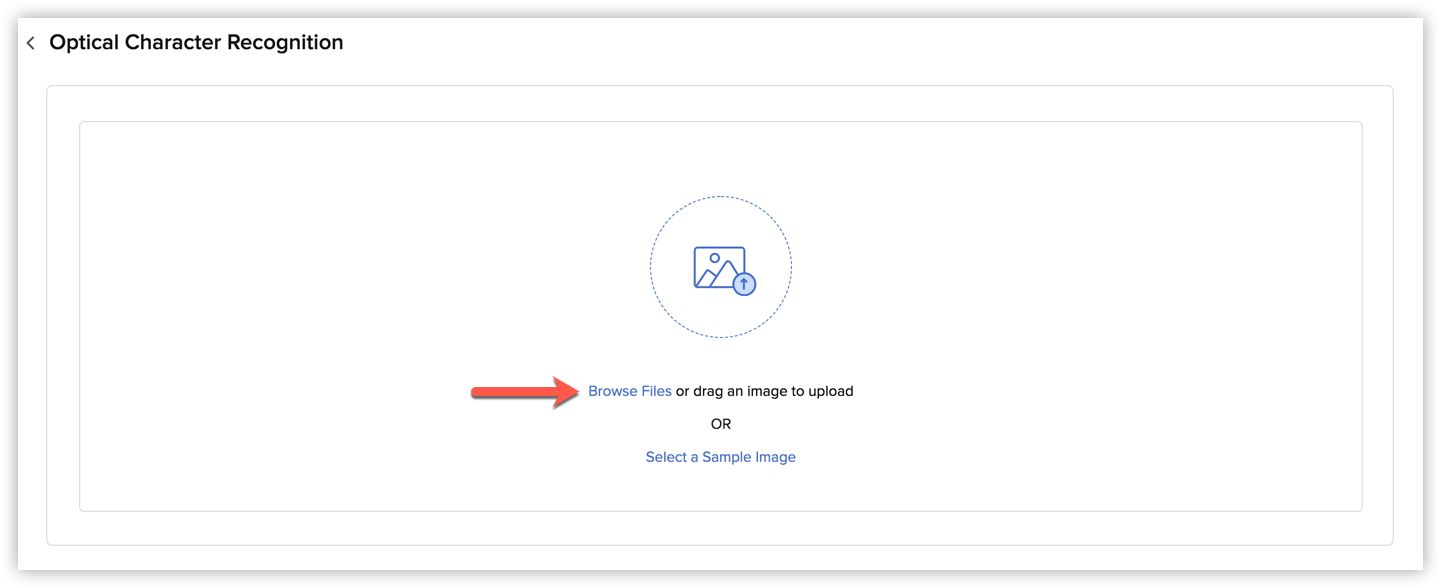Choose Select a Sample Image
Screen dimensions: 1441x588
tap(721, 457)
